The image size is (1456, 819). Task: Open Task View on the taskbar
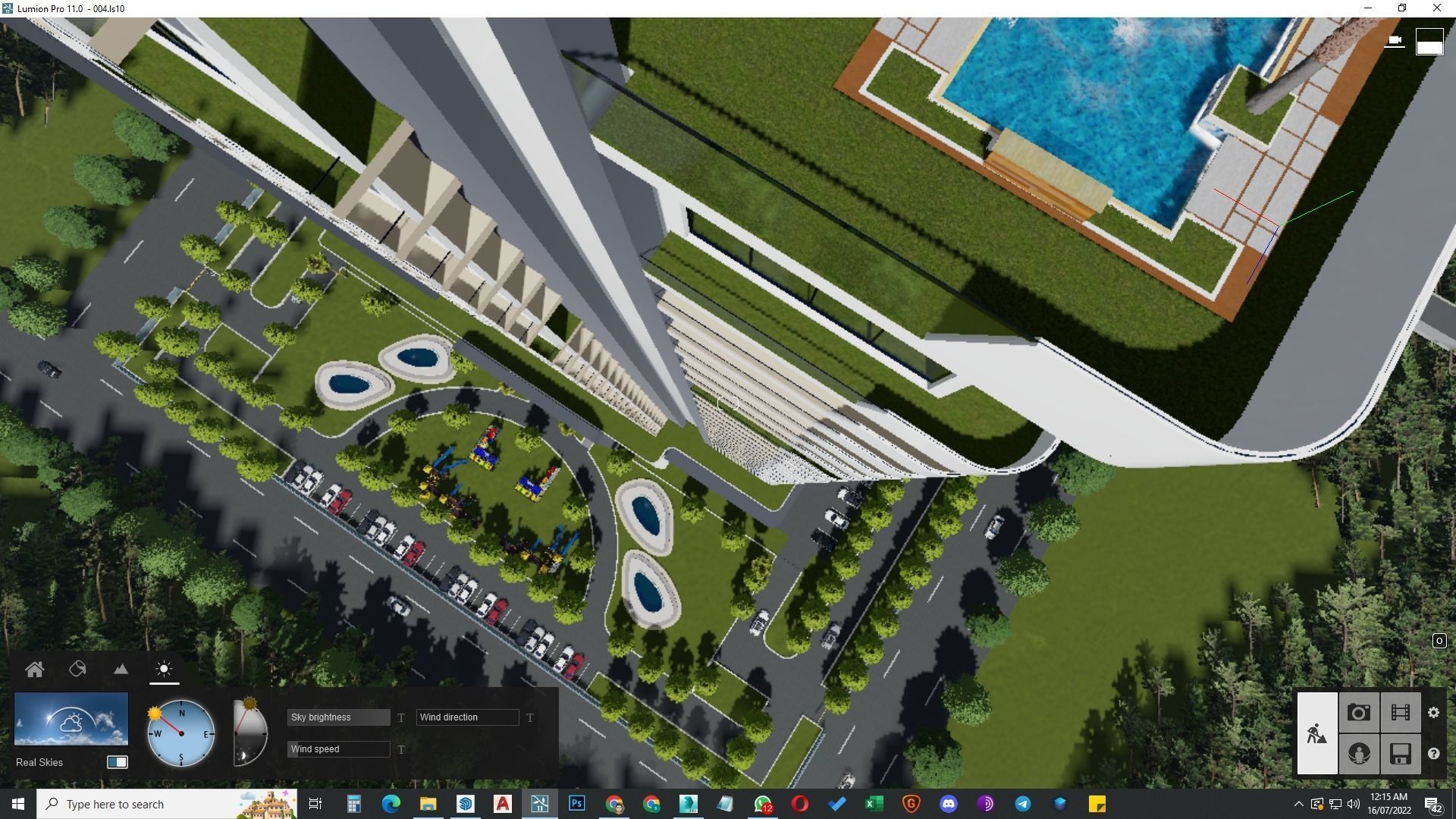pos(315,804)
